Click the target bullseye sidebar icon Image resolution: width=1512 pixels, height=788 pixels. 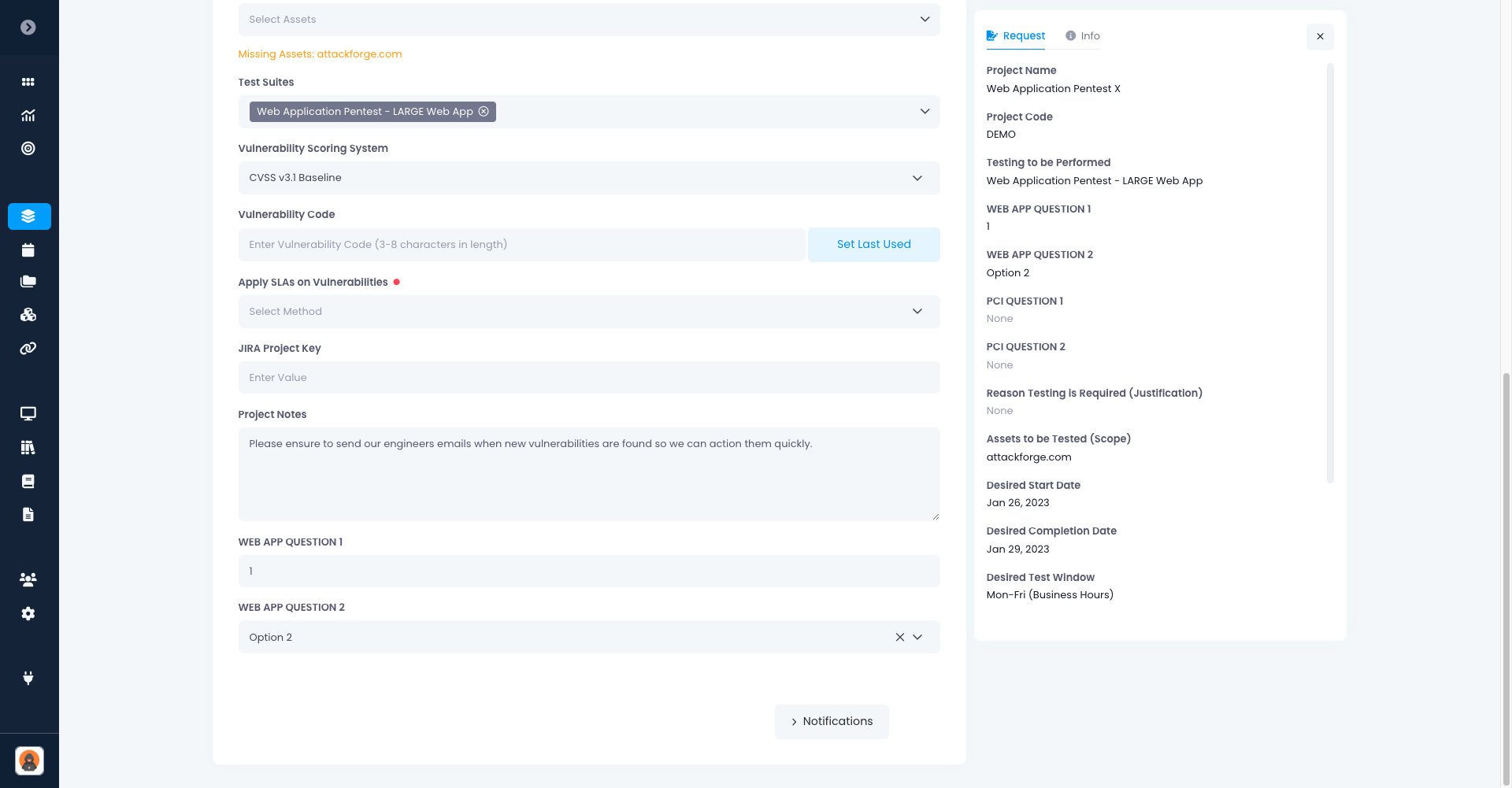pos(28,149)
